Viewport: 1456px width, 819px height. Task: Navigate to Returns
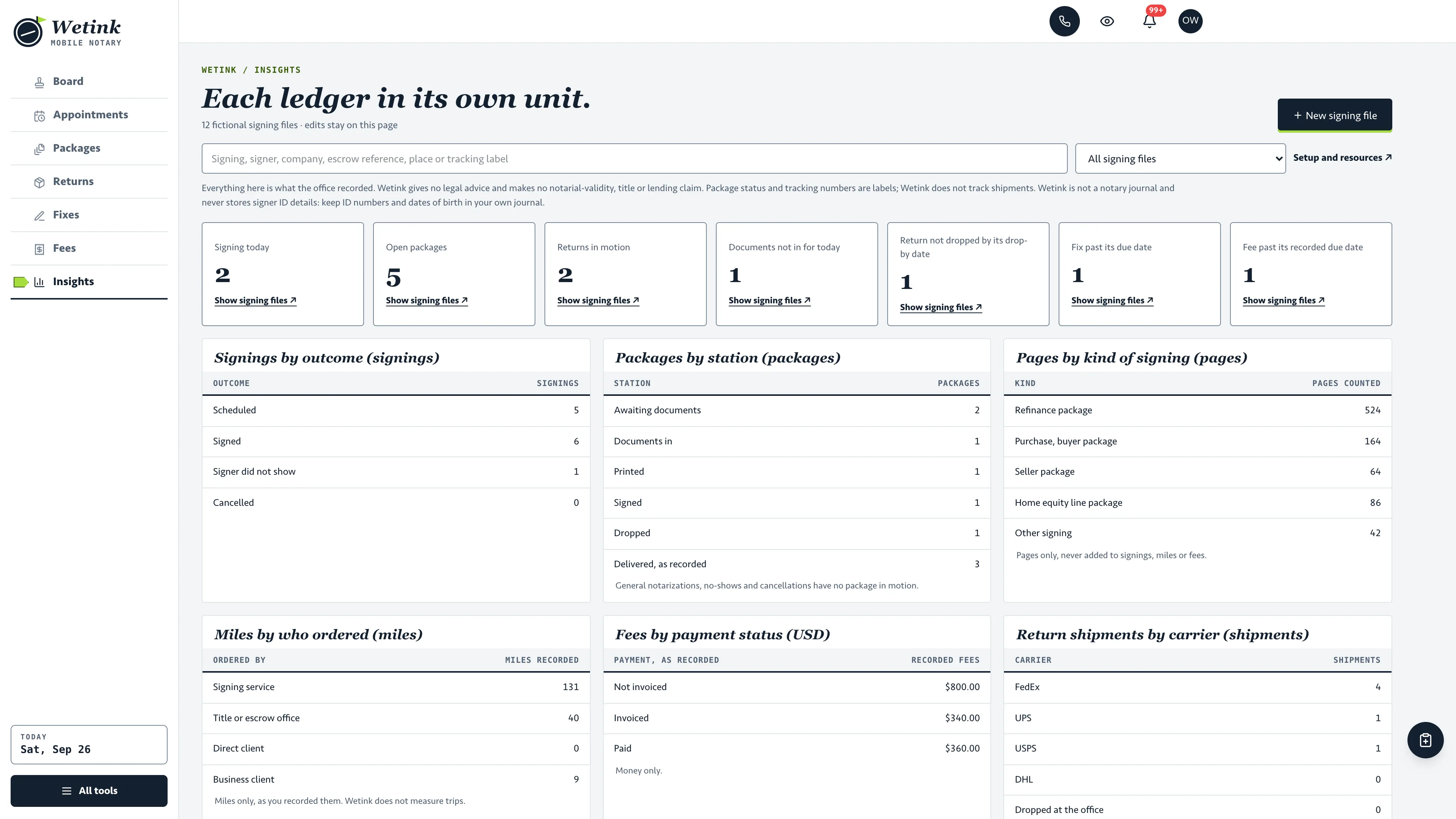tap(89, 182)
